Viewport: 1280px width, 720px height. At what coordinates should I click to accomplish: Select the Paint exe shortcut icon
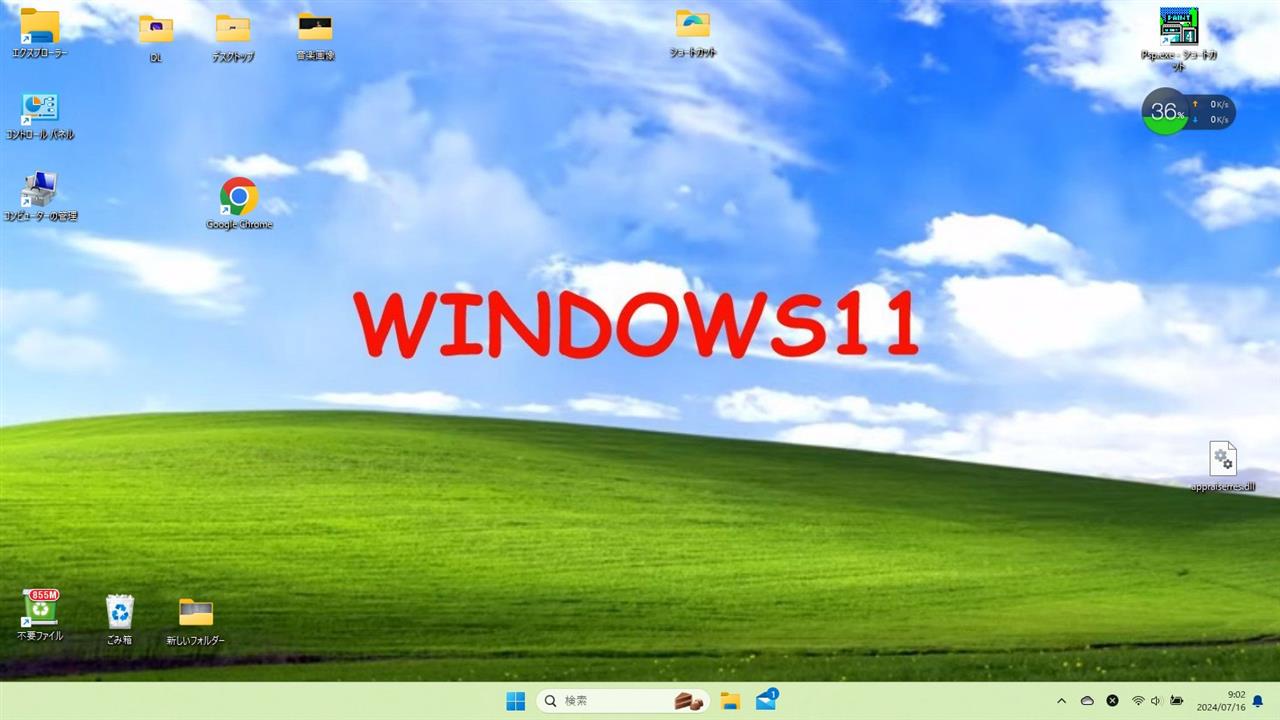point(1179,39)
